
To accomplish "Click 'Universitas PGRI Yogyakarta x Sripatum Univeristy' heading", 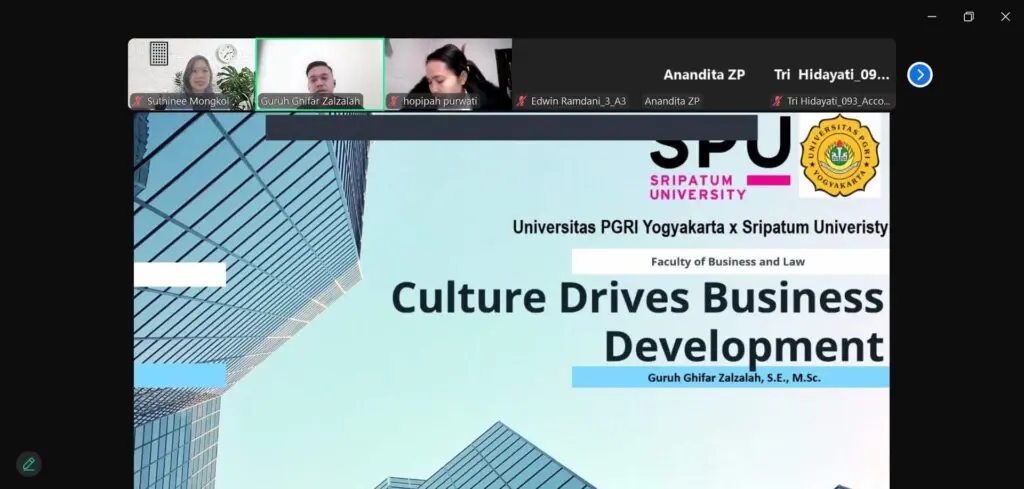I will click(700, 227).
